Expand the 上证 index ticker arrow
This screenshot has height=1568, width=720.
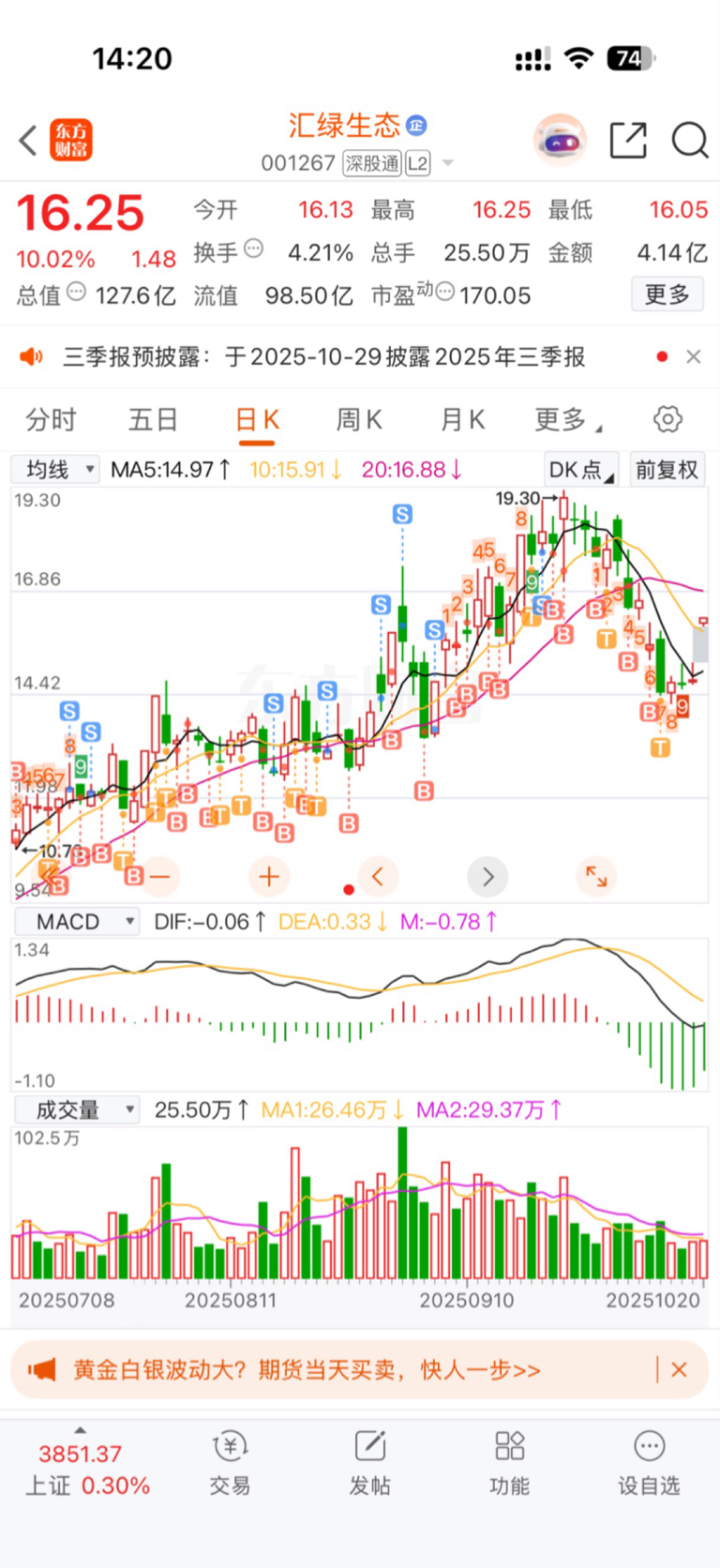(x=80, y=1430)
